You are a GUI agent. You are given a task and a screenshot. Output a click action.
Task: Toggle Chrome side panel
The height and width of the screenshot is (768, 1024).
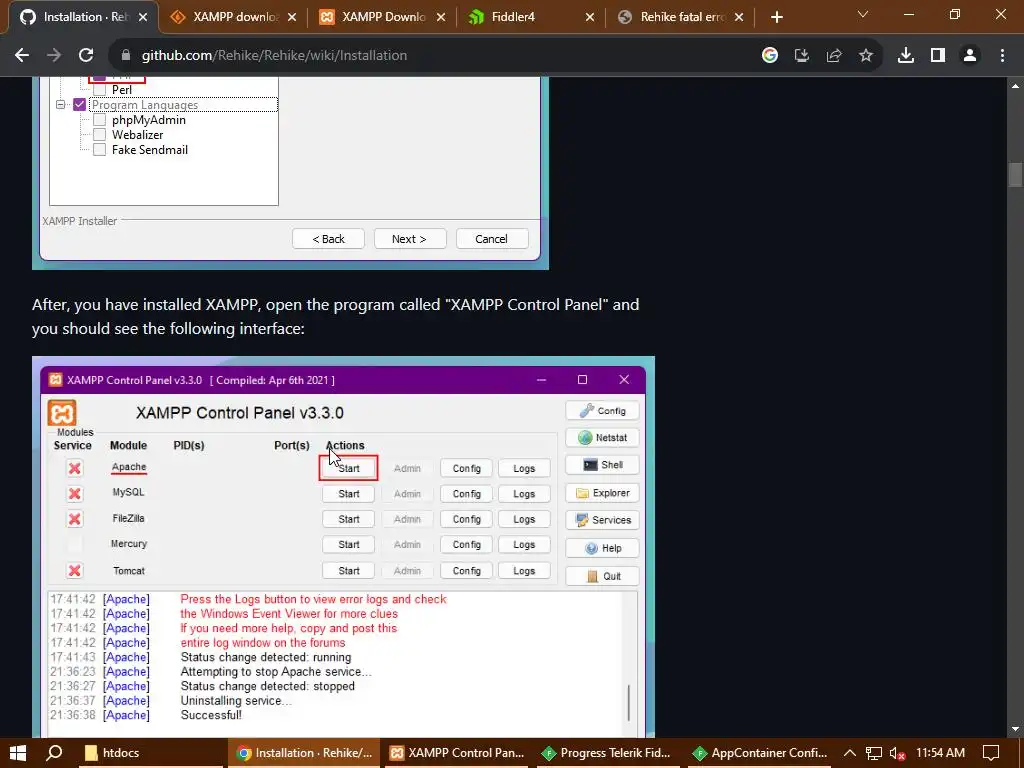(x=938, y=56)
